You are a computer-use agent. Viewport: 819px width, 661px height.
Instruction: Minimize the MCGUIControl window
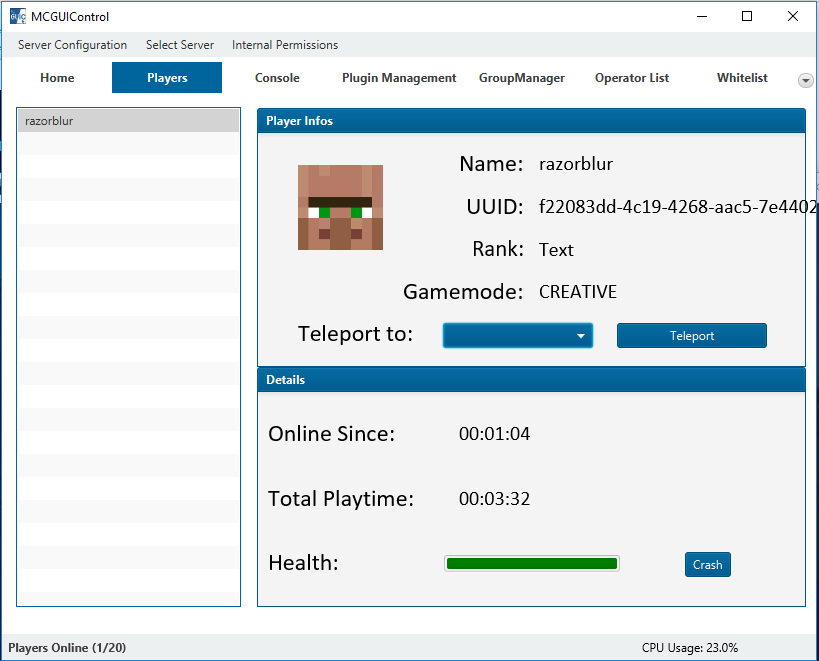(701, 16)
